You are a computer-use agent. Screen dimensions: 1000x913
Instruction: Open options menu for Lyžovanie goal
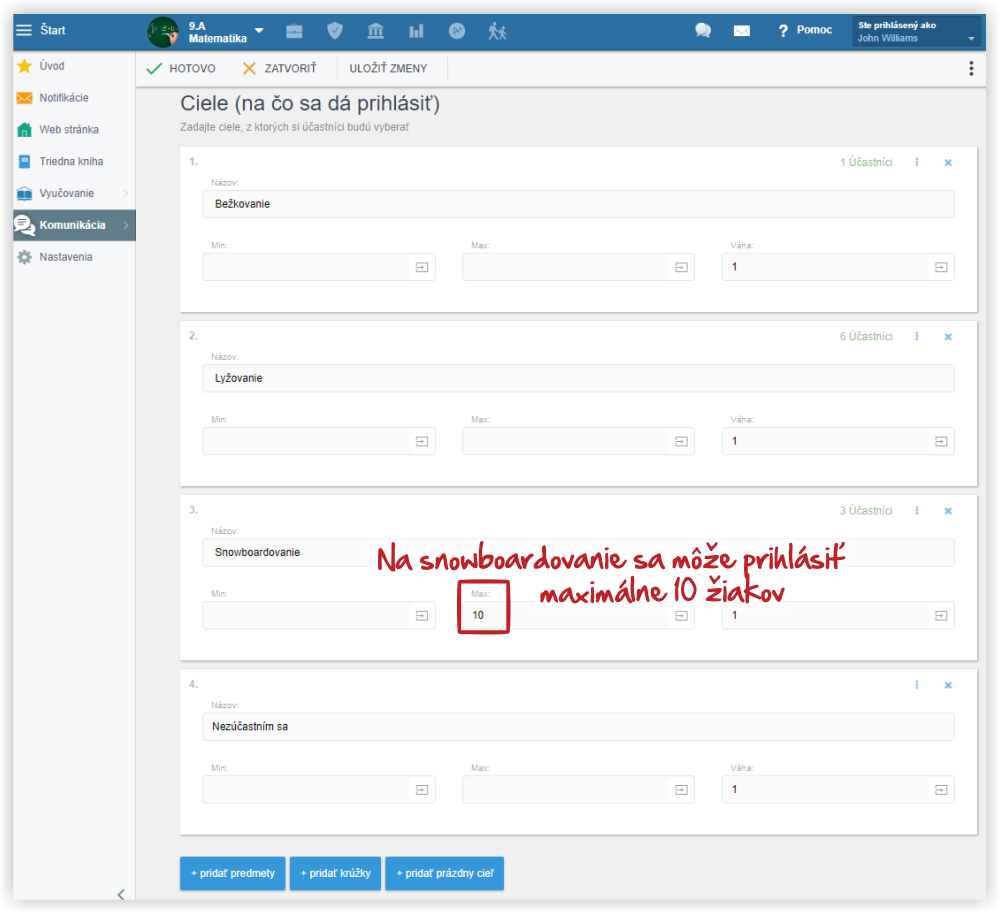point(917,337)
